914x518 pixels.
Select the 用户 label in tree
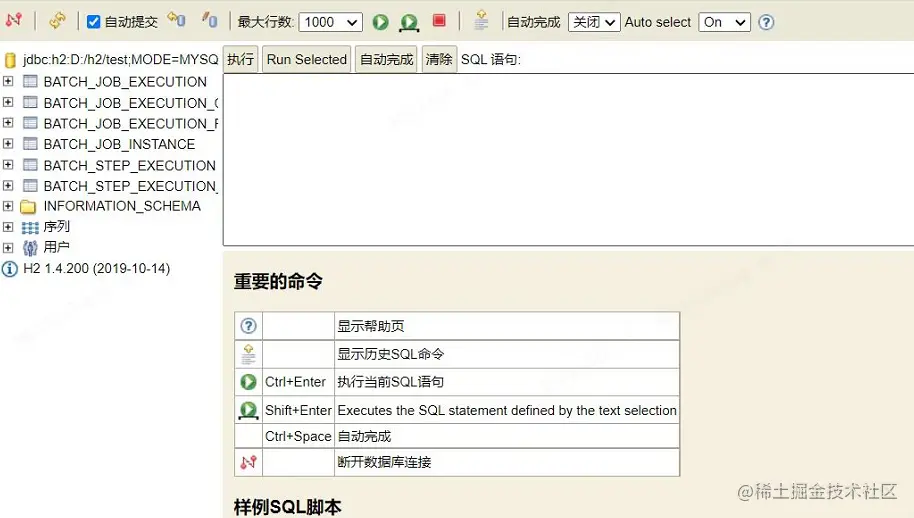point(57,247)
